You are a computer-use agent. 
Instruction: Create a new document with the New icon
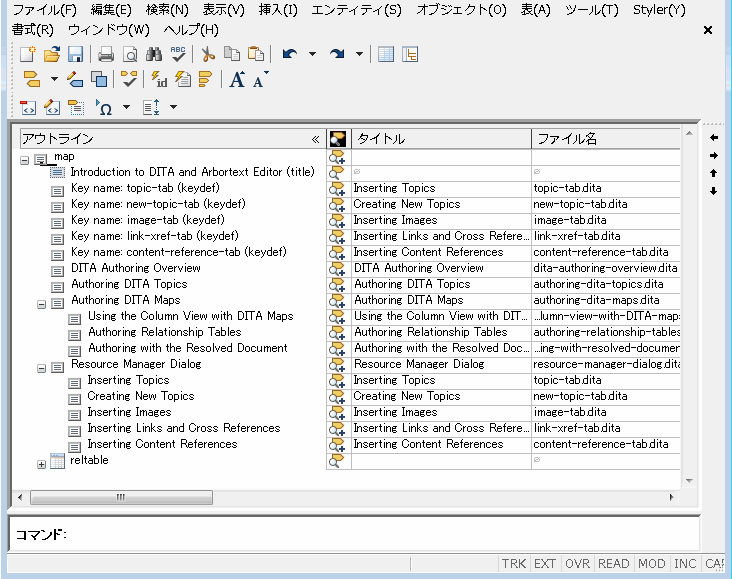coord(28,54)
